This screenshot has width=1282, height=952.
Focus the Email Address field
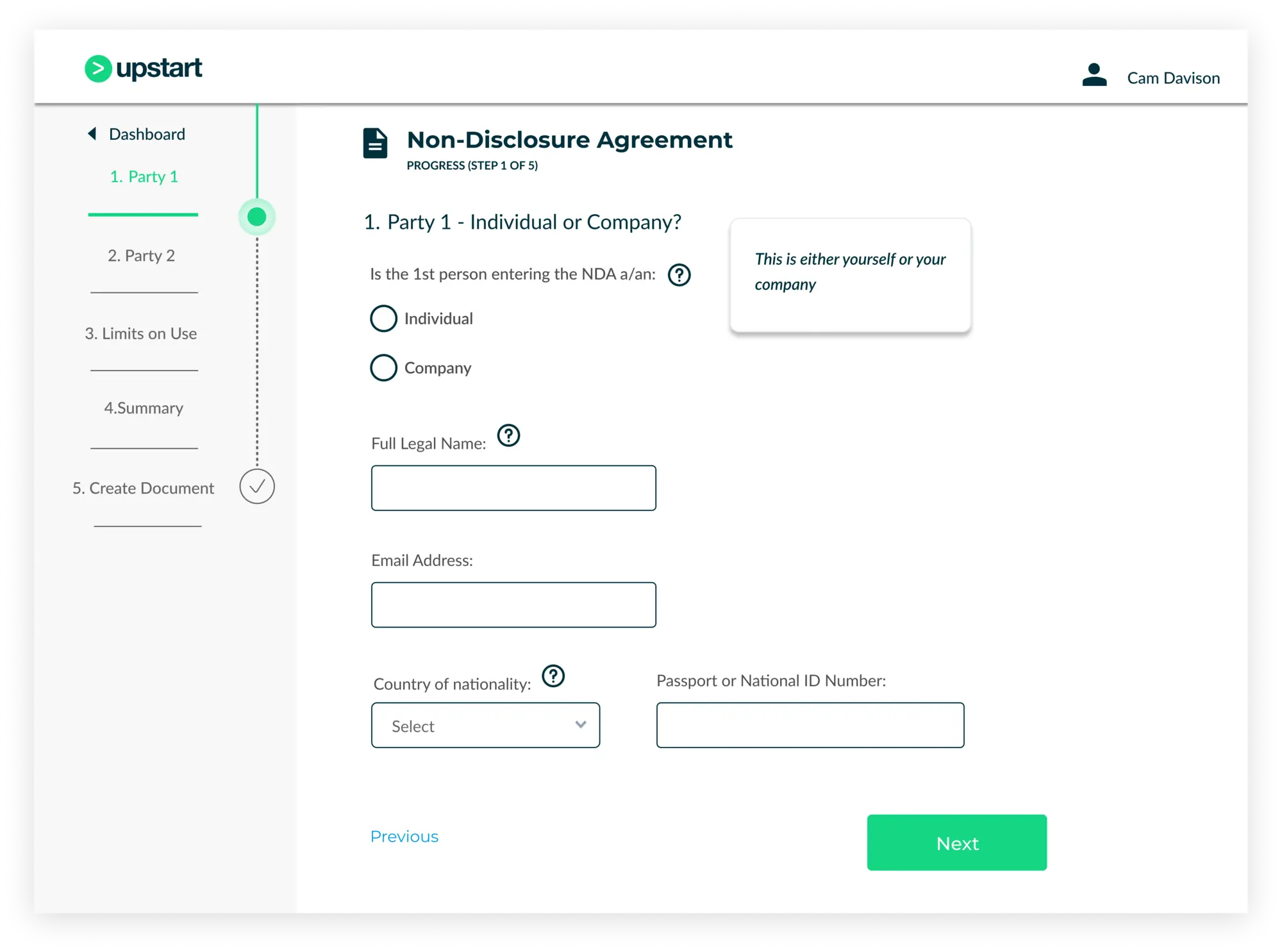coord(513,605)
